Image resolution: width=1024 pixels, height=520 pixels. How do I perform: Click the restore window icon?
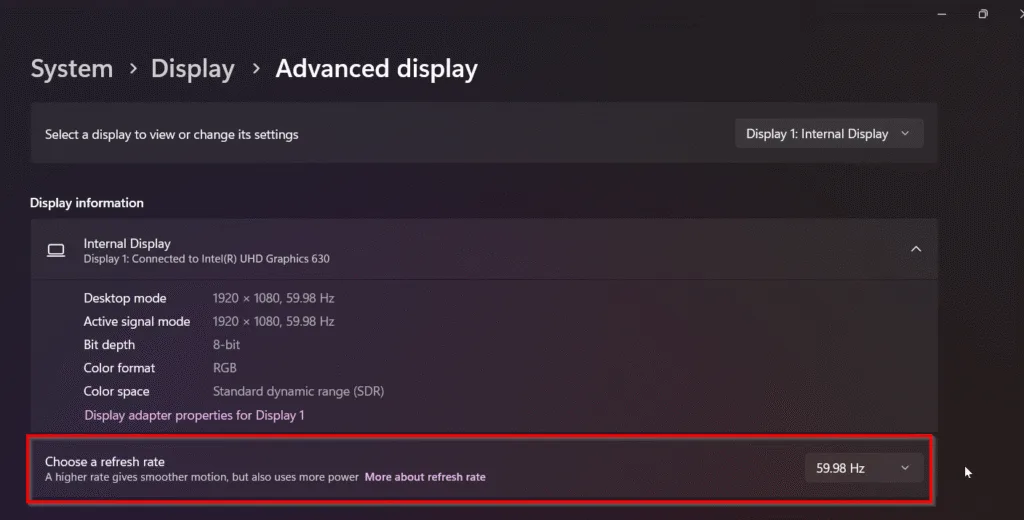tap(983, 14)
